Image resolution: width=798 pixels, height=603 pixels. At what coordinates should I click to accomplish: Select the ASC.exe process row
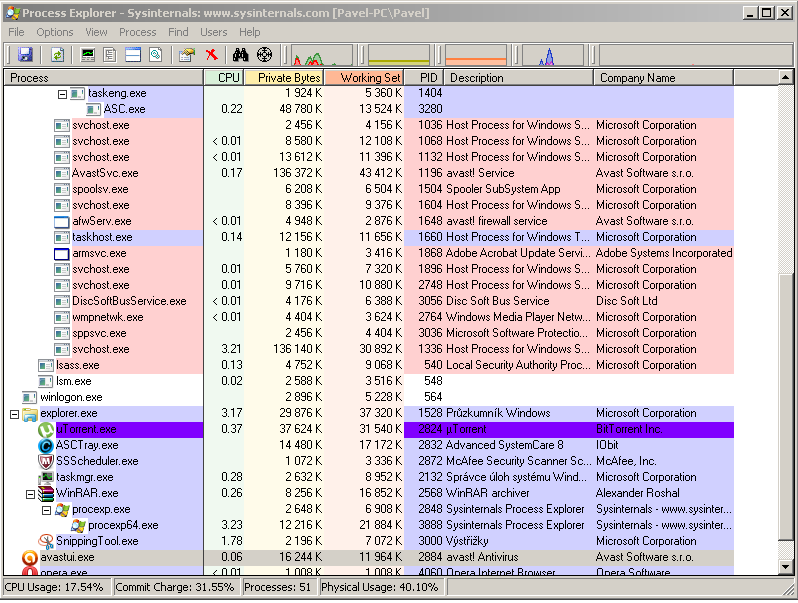click(368, 109)
